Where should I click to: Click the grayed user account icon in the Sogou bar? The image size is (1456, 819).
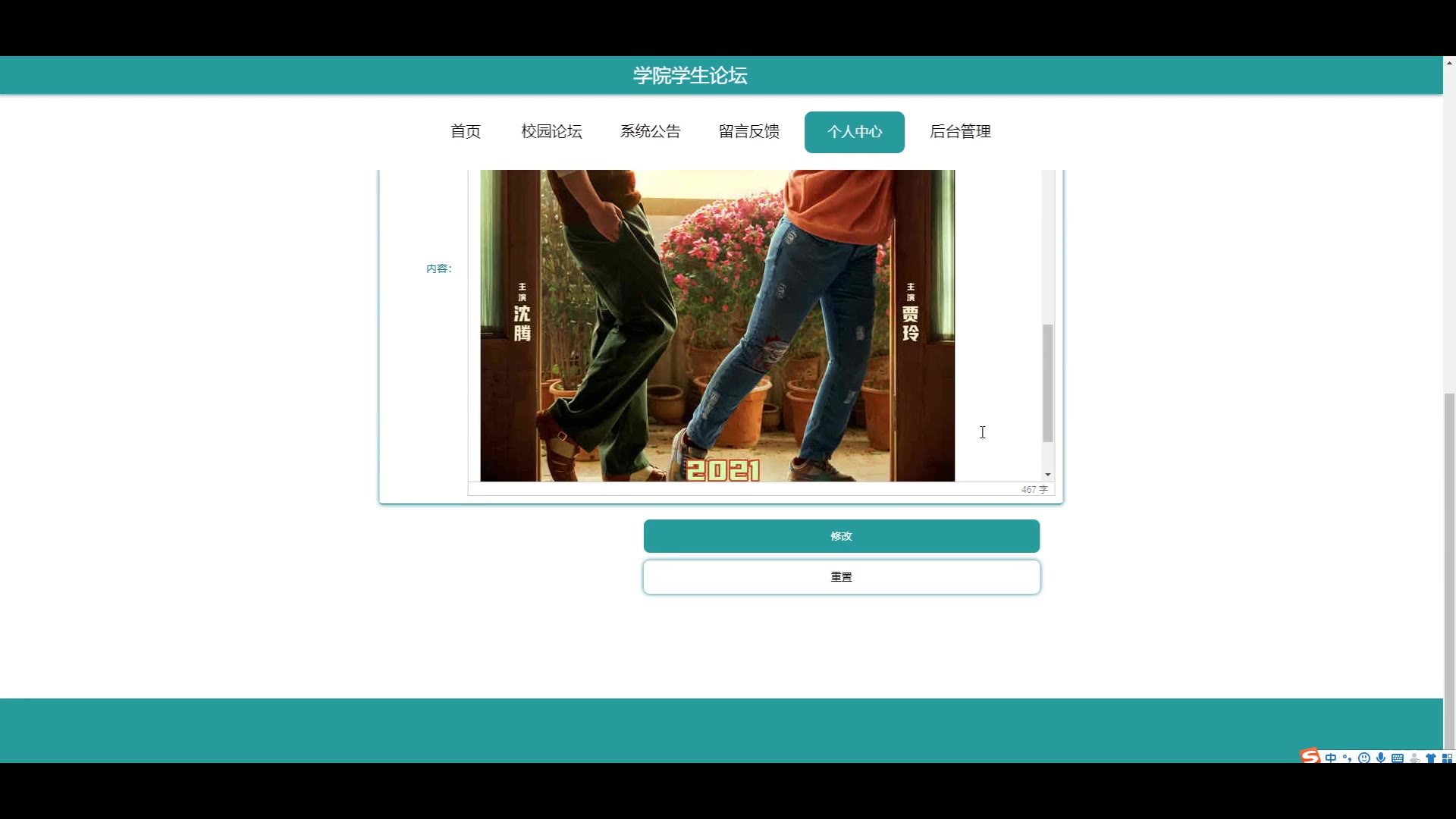point(1414,758)
